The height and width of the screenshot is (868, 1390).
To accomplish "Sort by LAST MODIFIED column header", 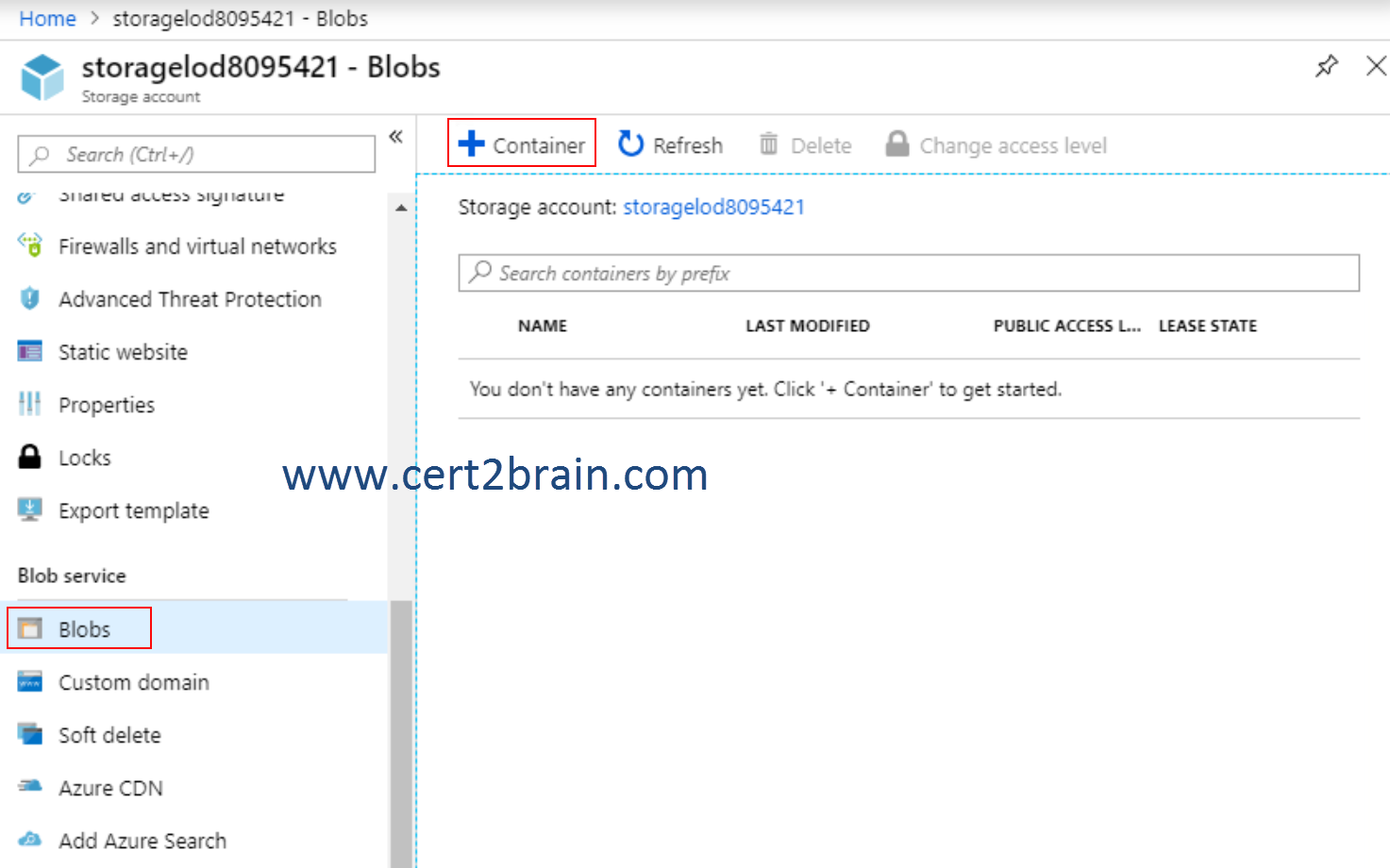I will (808, 325).
